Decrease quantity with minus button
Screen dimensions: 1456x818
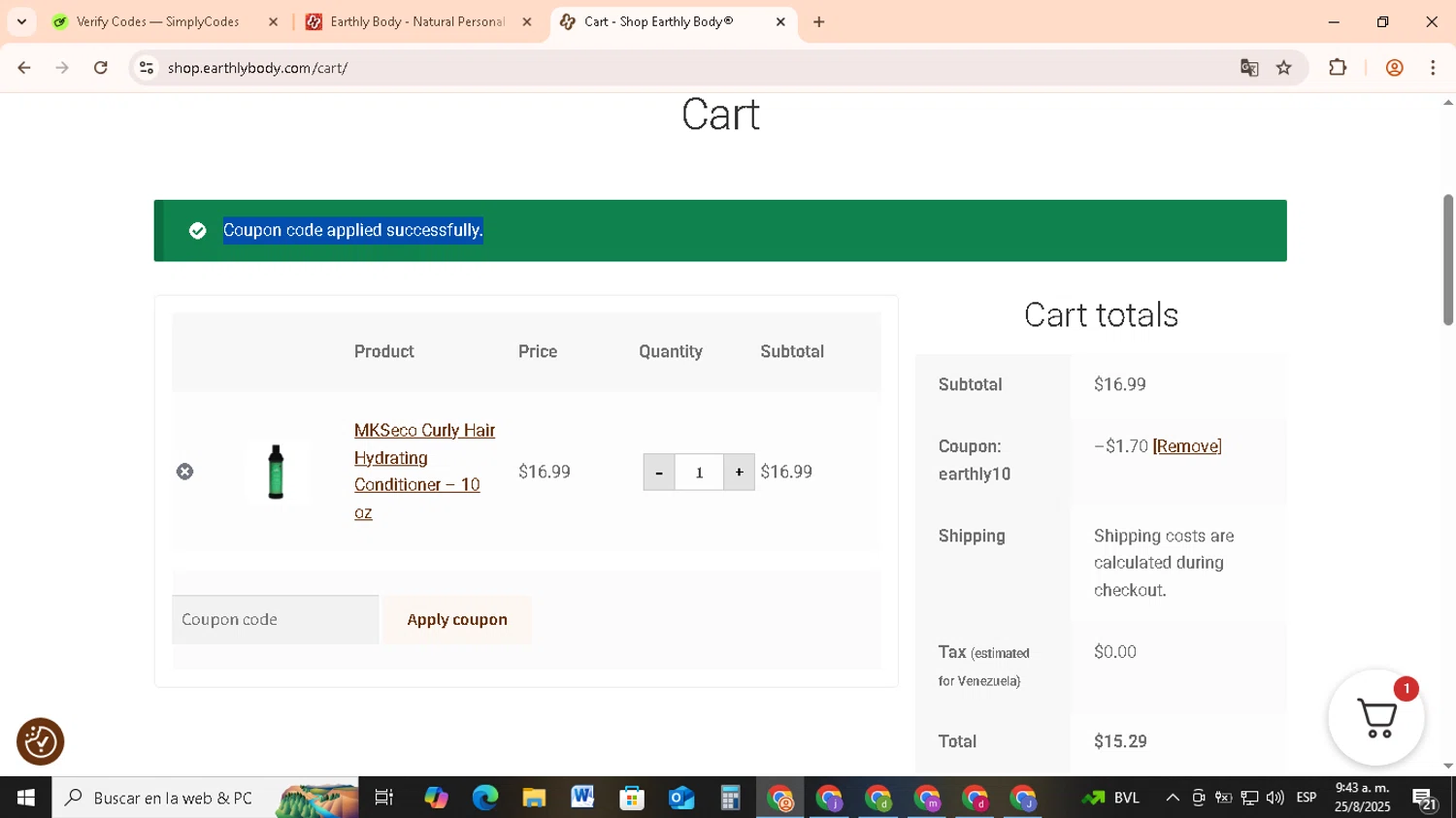coord(659,473)
